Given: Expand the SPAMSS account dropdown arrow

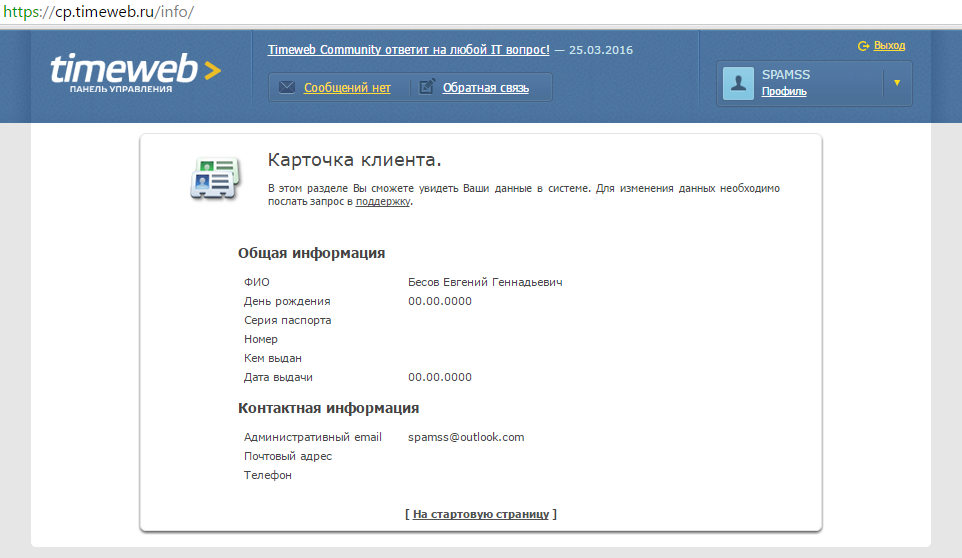Looking at the screenshot, I should click(897, 83).
